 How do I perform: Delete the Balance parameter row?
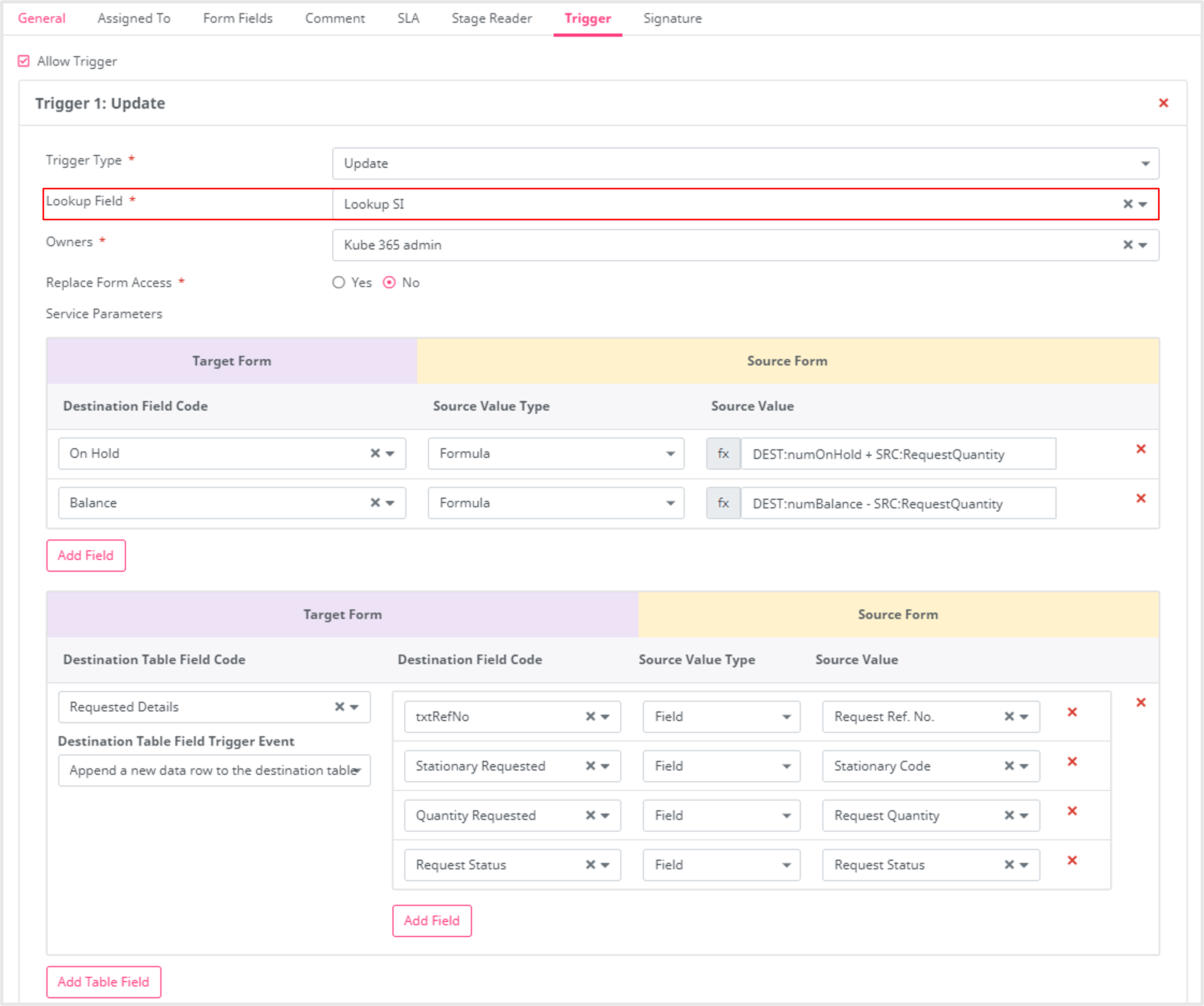(x=1140, y=498)
